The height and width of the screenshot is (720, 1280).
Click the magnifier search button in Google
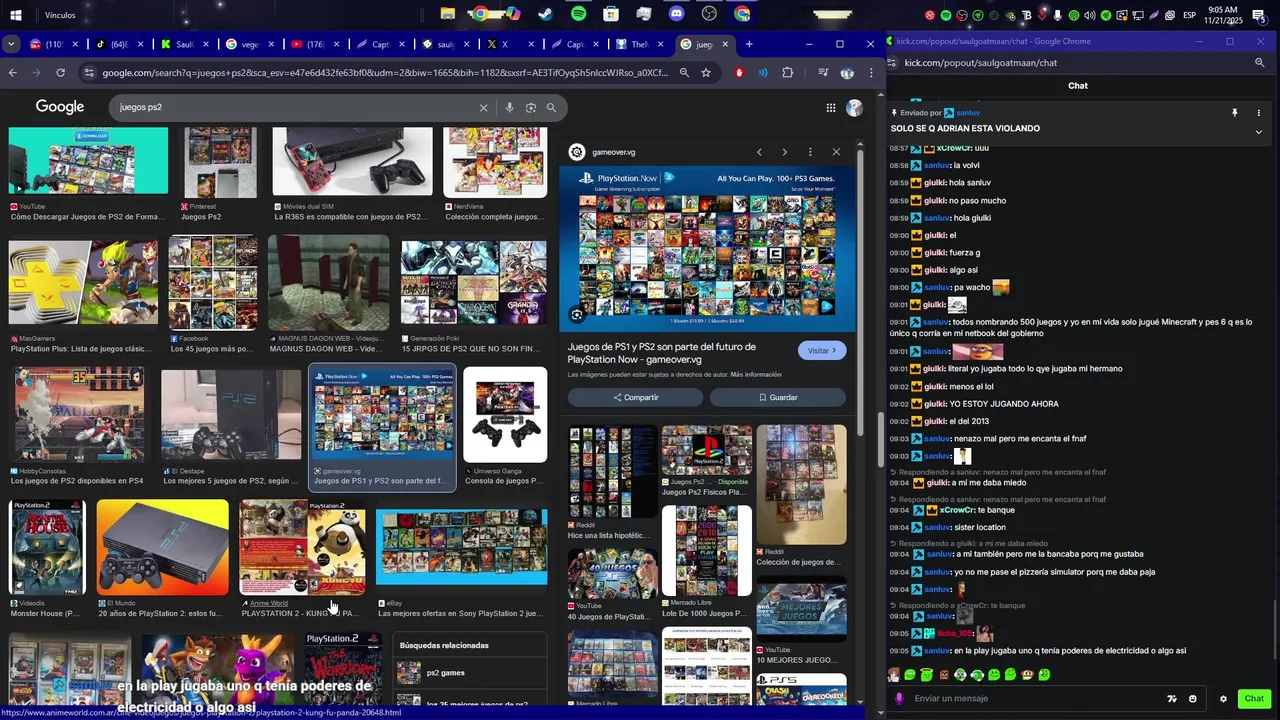[551, 107]
